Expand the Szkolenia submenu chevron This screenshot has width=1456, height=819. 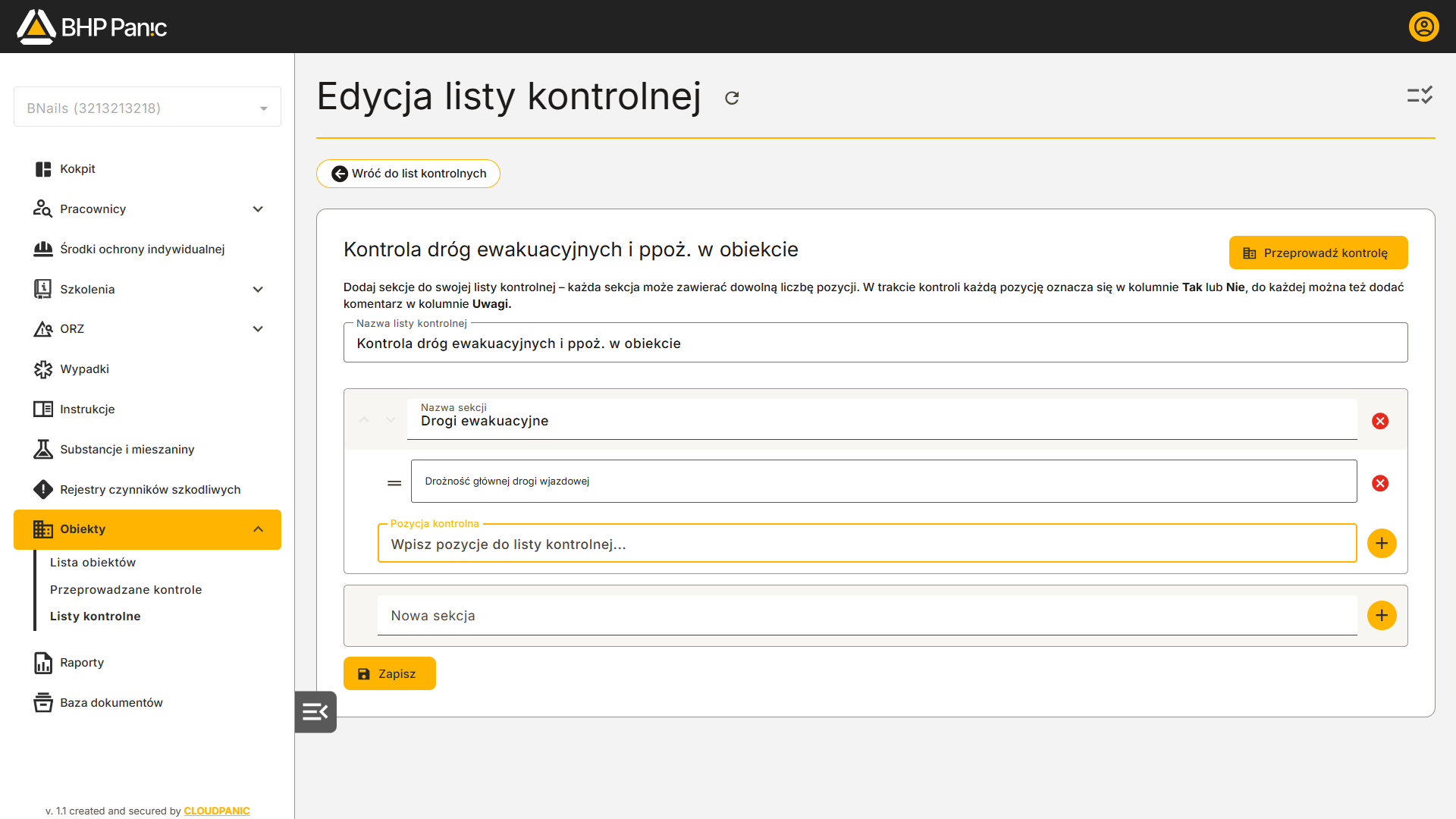(258, 290)
